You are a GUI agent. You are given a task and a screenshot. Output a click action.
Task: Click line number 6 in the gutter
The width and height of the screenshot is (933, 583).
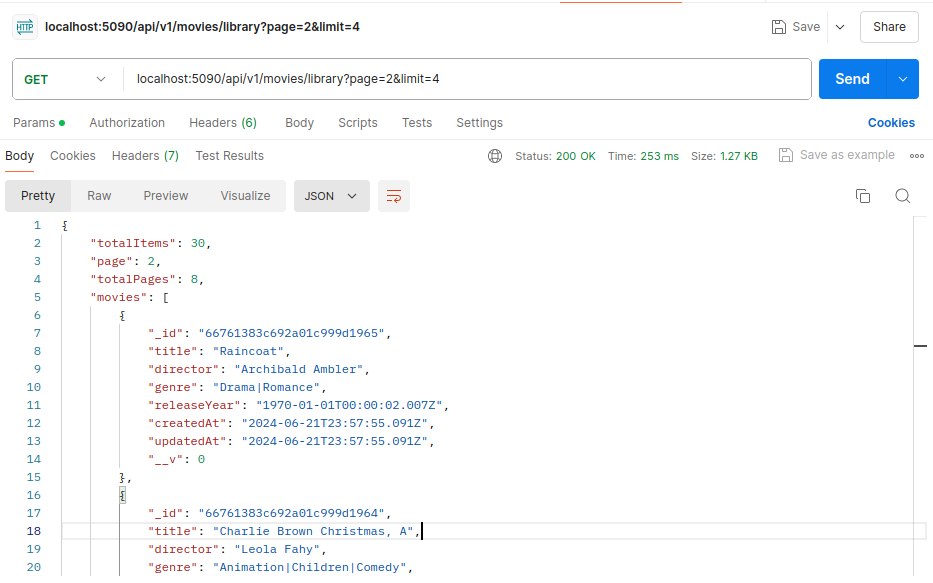pos(37,315)
